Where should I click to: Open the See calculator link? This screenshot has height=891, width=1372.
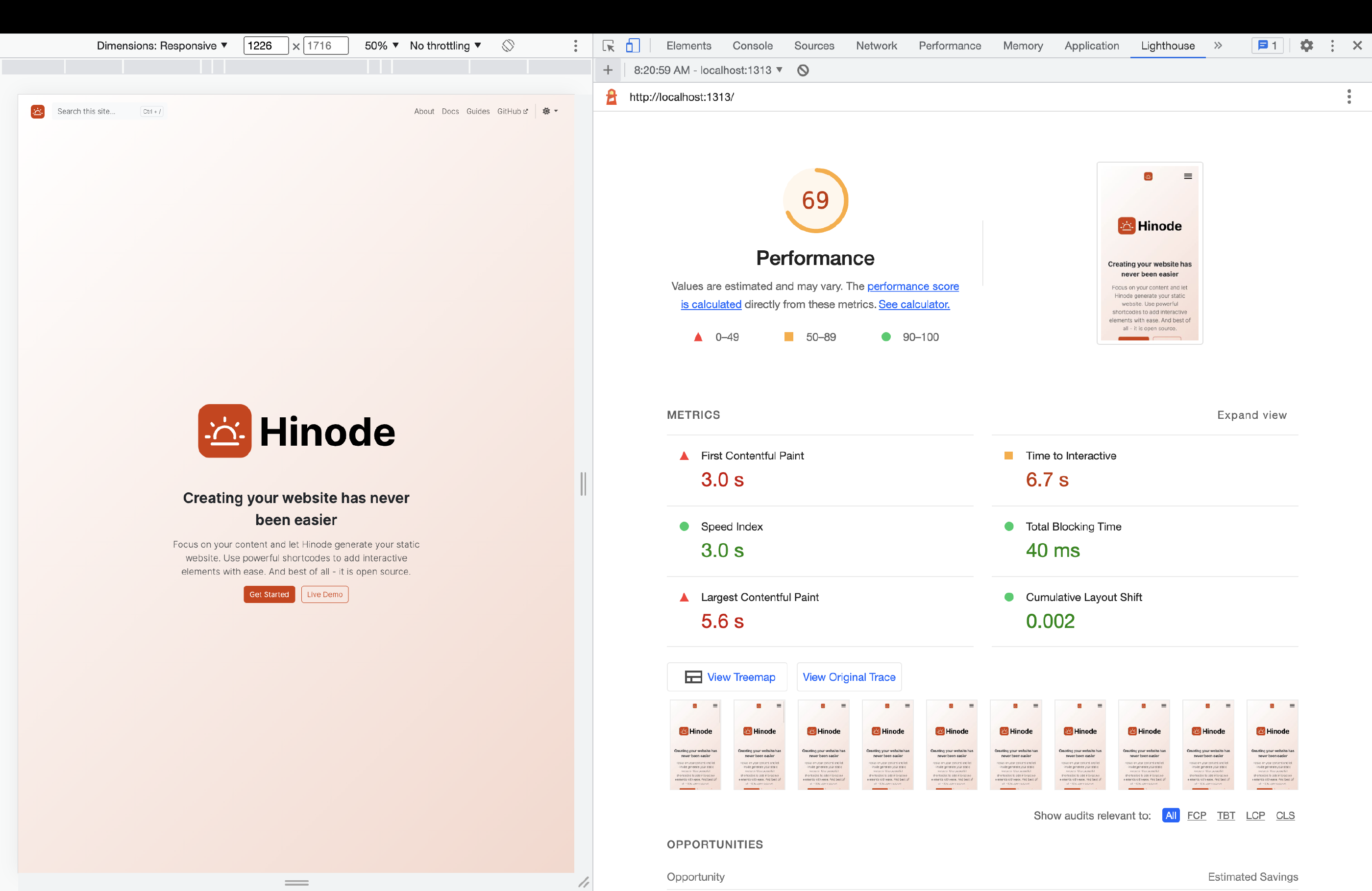tap(914, 304)
